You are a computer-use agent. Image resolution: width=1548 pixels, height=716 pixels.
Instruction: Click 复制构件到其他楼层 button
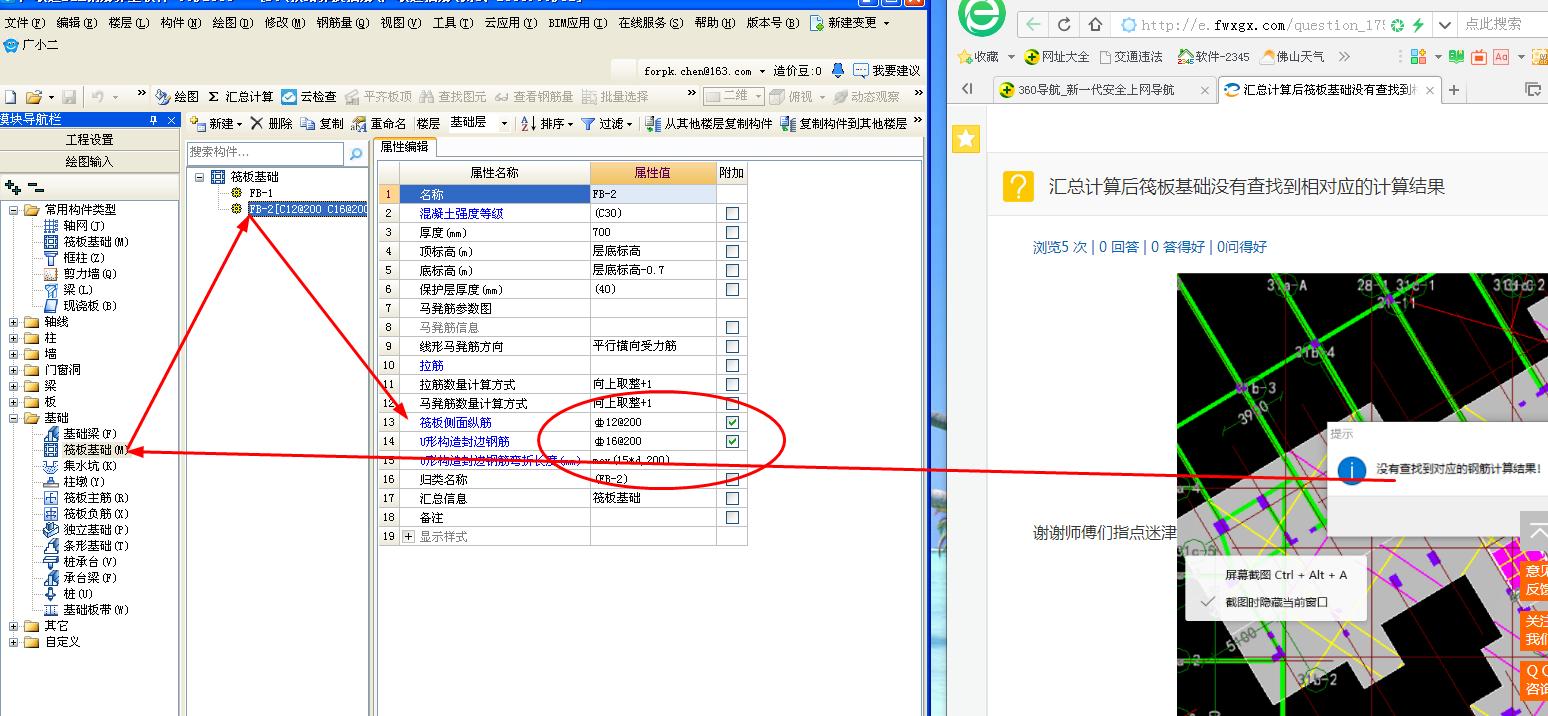(x=844, y=123)
